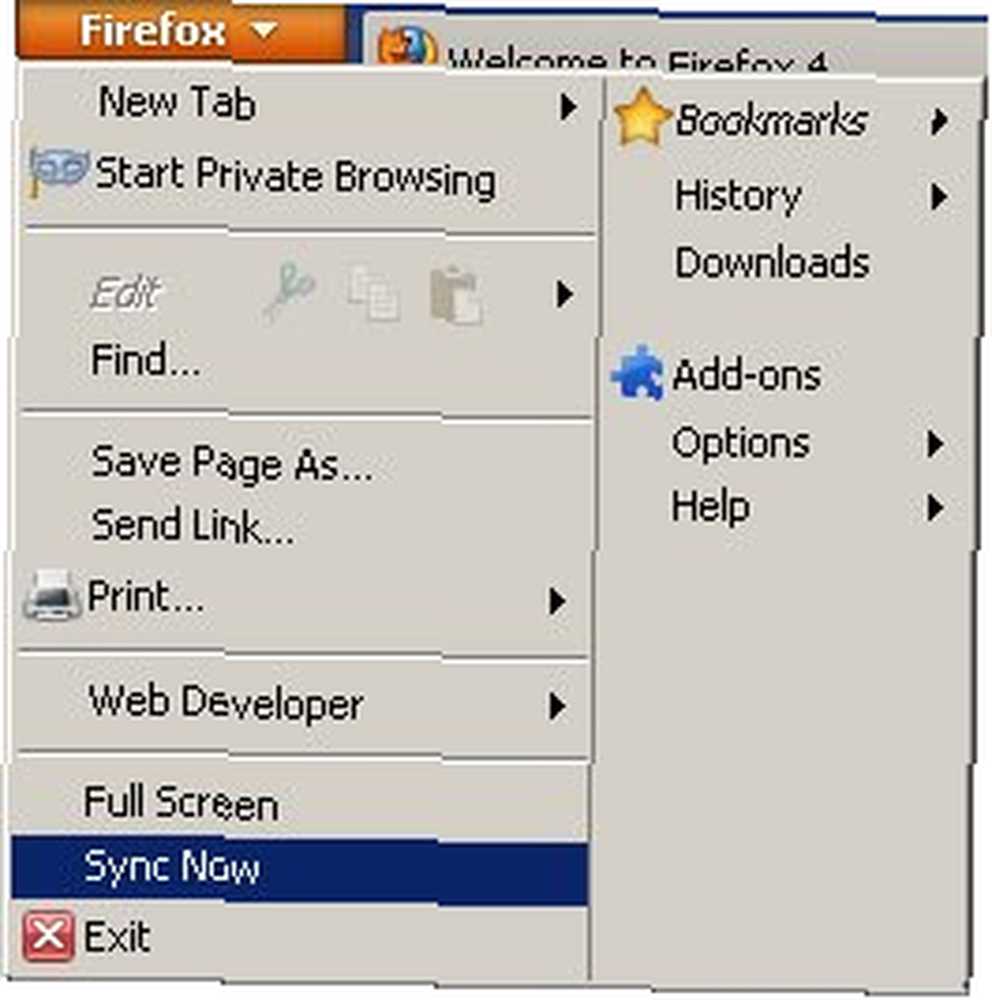992x1000 pixels.
Task: Click the Private Browsing mask icon
Action: pyautogui.click(x=57, y=172)
